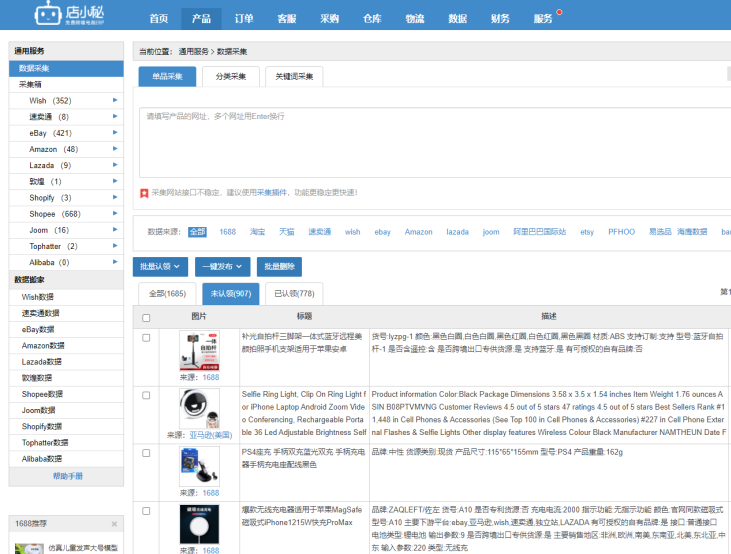
Task: Switch to the 单品采集 tab
Action: (x=167, y=76)
